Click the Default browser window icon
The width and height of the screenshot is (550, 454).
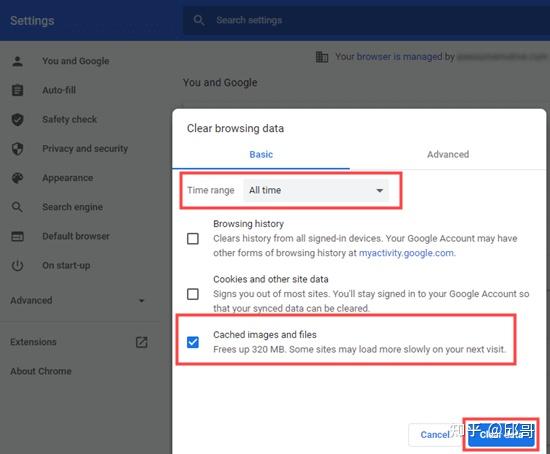pos(18,236)
